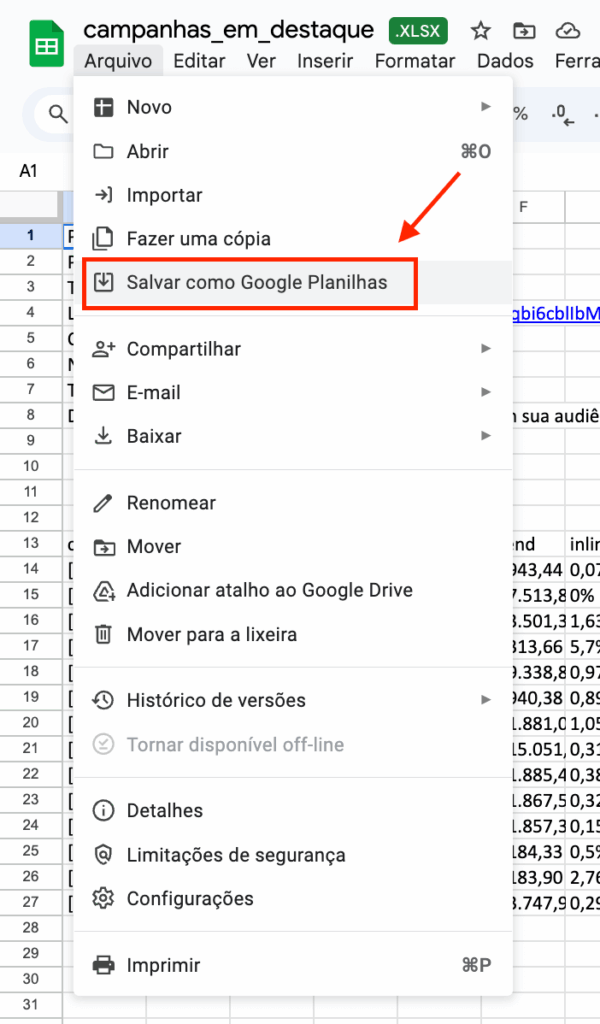Click the decrease decimal places icon
The image size is (600, 1024).
pyautogui.click(x=563, y=114)
